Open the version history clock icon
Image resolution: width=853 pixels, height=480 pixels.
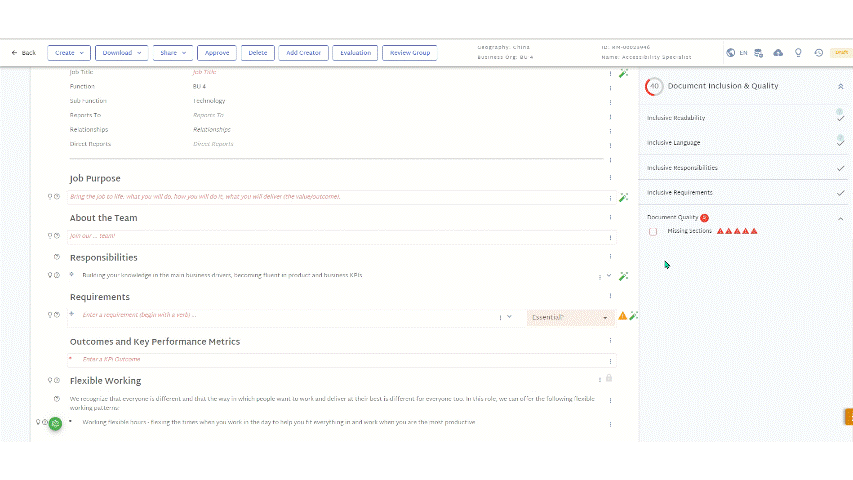tap(818, 53)
